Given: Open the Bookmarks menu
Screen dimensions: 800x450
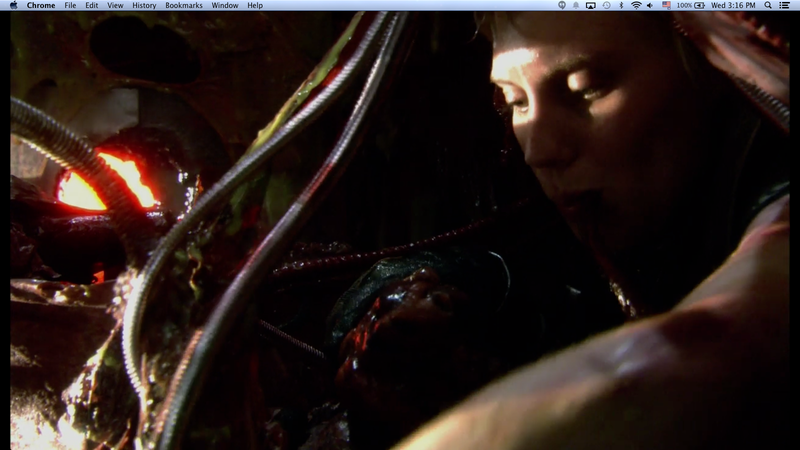Looking at the screenshot, I should pyautogui.click(x=184, y=5).
